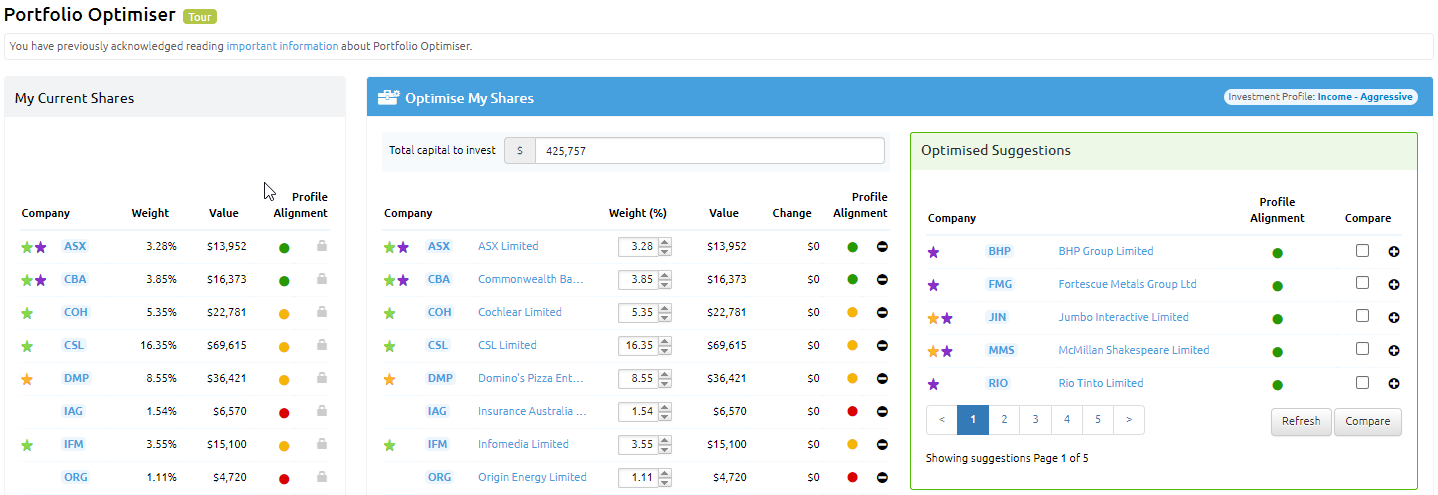The width and height of the screenshot is (1438, 495).
Task: Go to suggestions page 4
Action: pos(1066,420)
